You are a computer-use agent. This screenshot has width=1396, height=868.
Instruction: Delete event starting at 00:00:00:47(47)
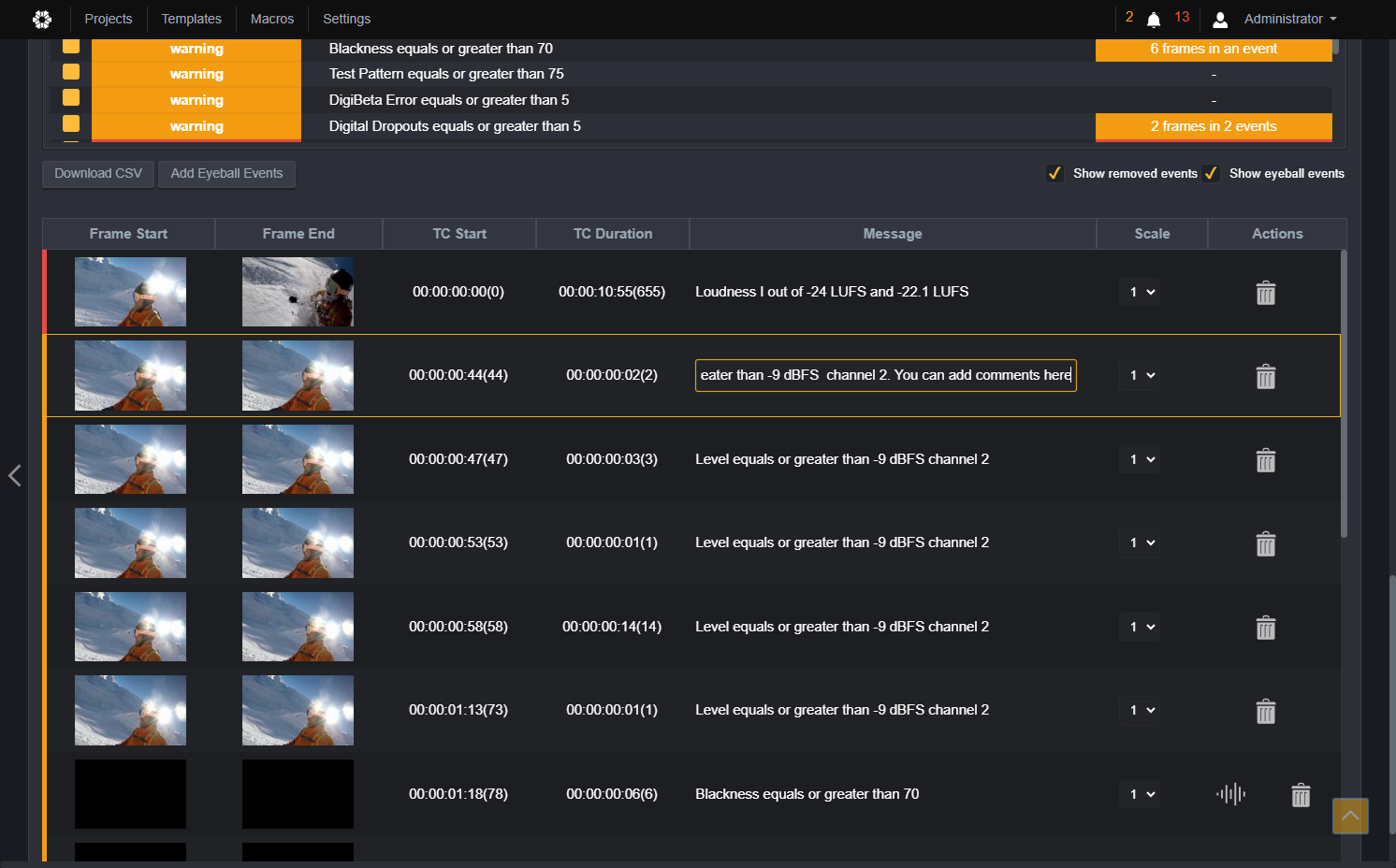[1266, 460]
